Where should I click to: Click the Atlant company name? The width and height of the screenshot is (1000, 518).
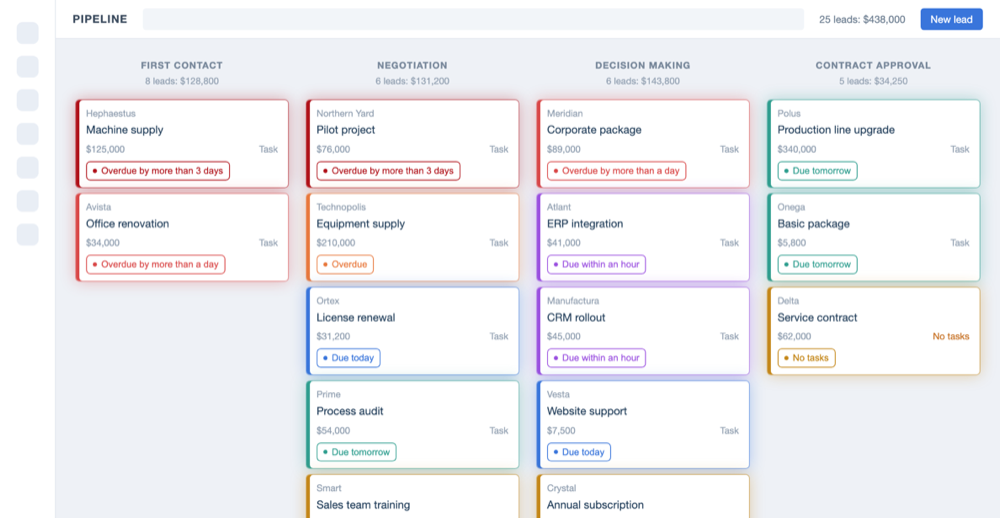(559, 207)
